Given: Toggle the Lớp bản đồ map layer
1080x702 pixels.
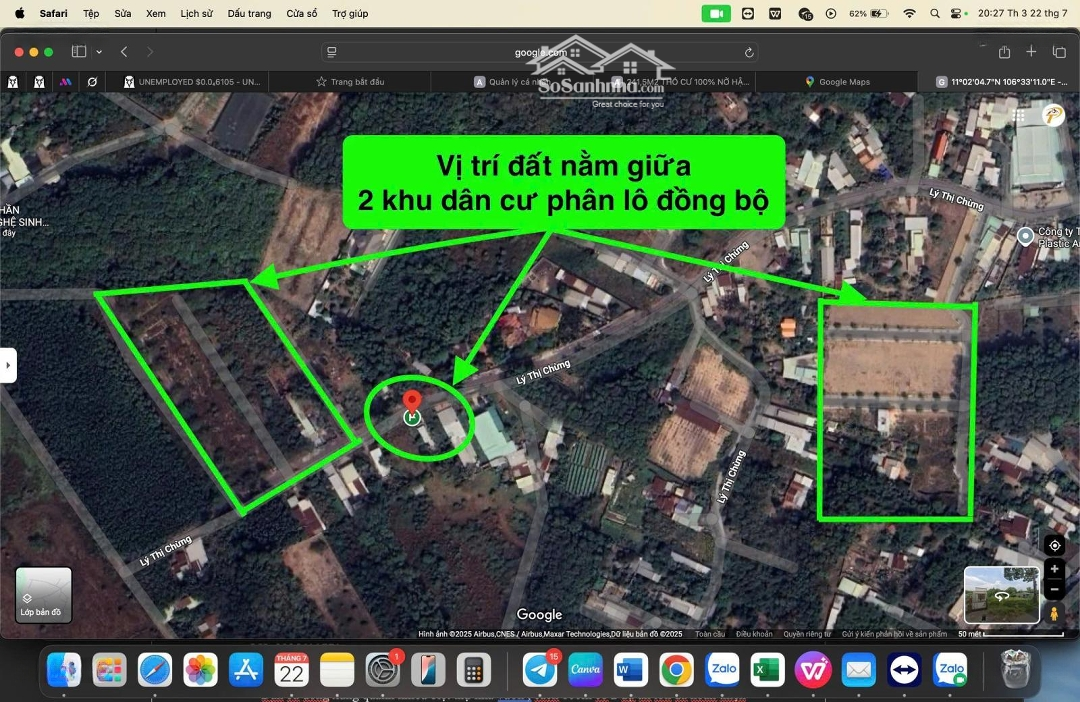Looking at the screenshot, I should click(43, 594).
